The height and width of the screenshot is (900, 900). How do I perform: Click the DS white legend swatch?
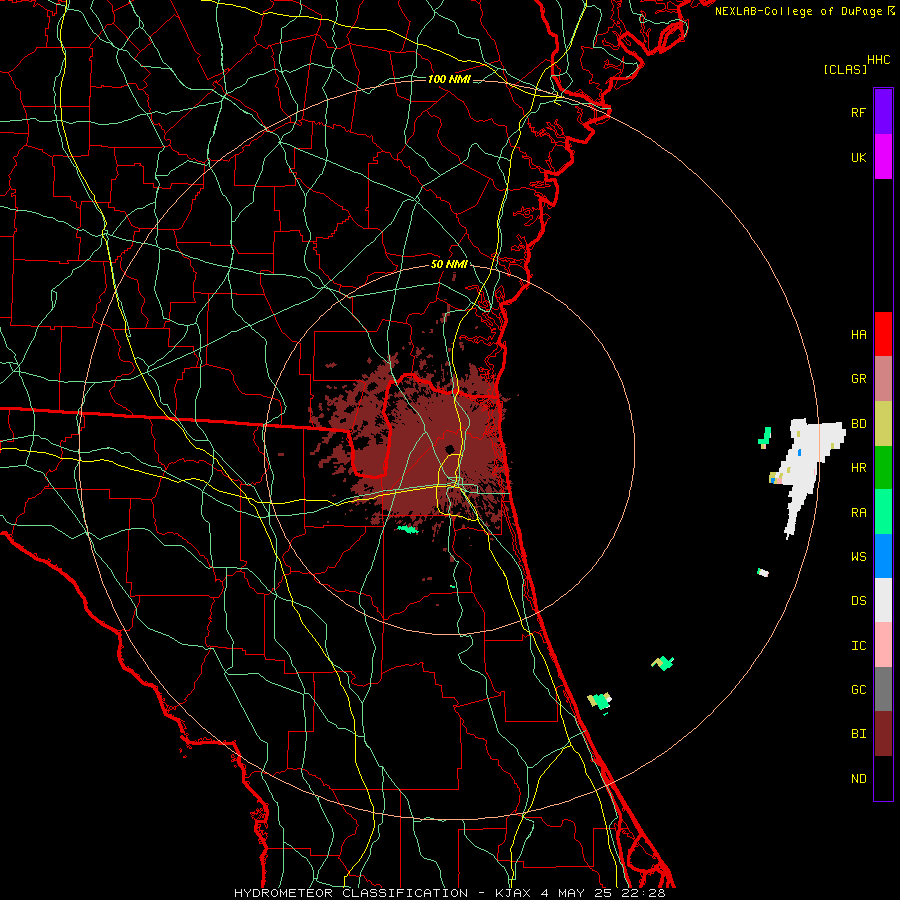[883, 600]
